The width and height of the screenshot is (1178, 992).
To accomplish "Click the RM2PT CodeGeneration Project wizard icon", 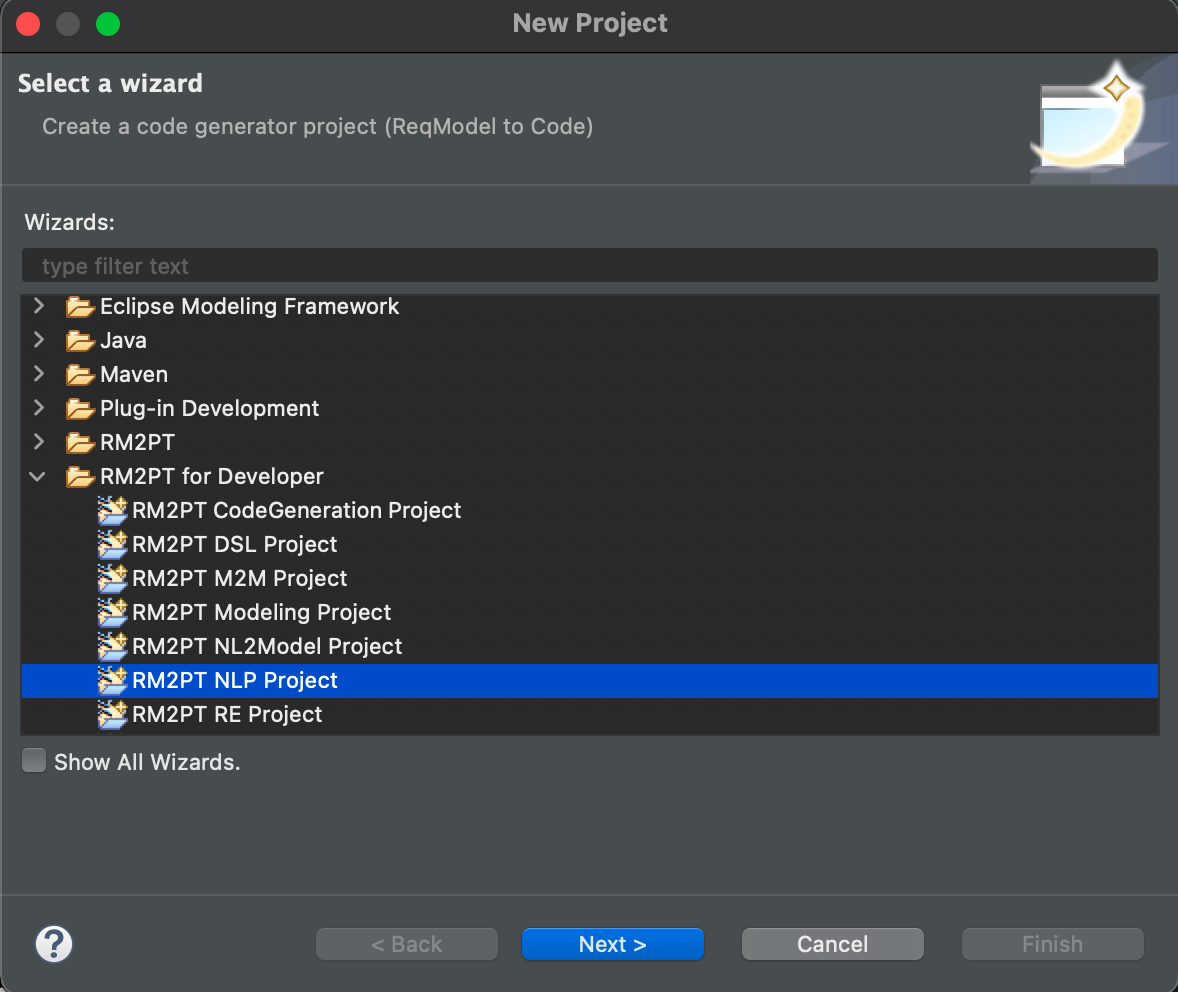I will point(113,510).
